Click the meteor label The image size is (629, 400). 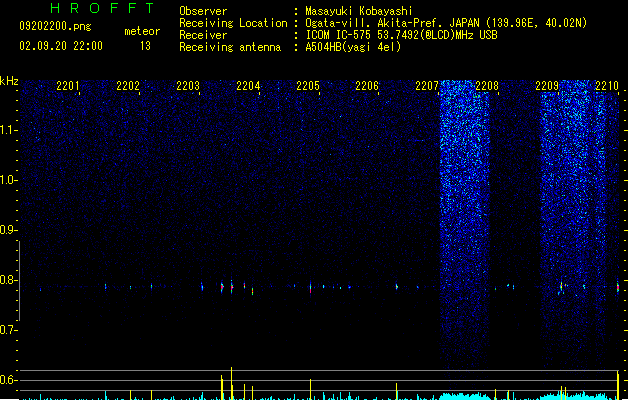coord(142,31)
